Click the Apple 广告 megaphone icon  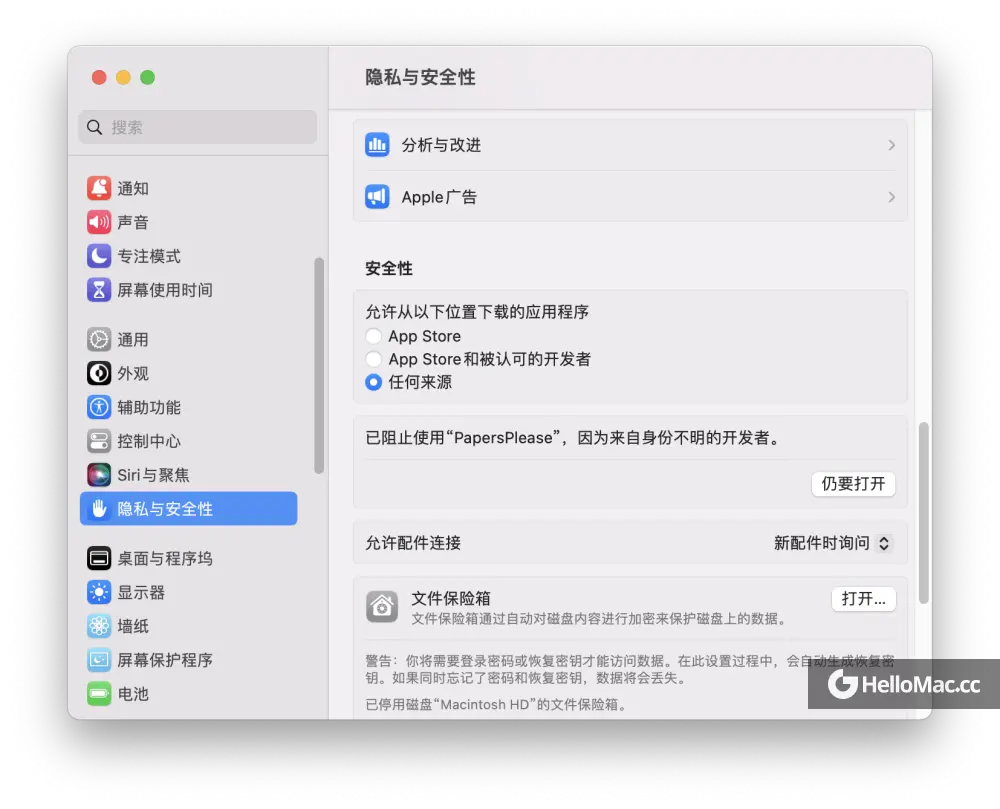377,196
